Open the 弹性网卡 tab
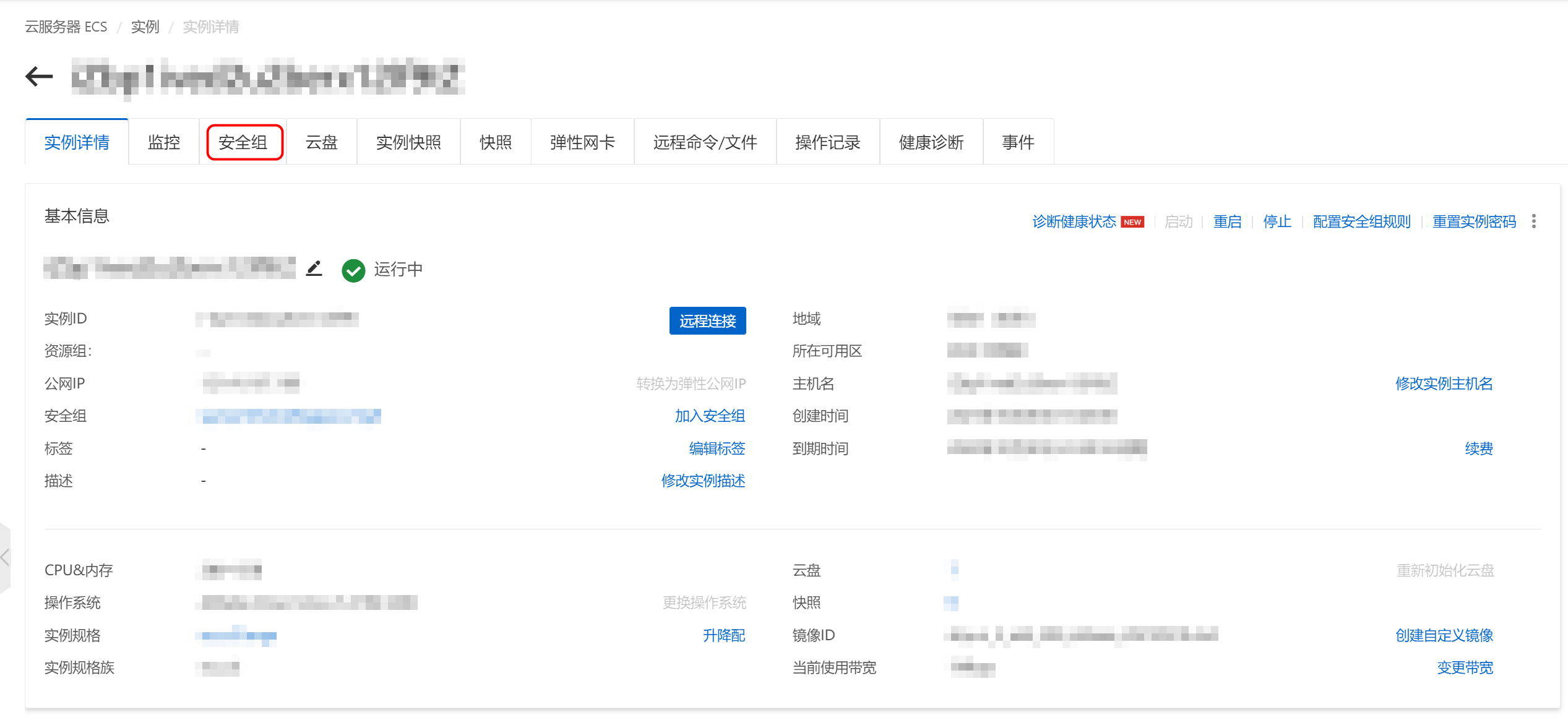 [x=582, y=142]
